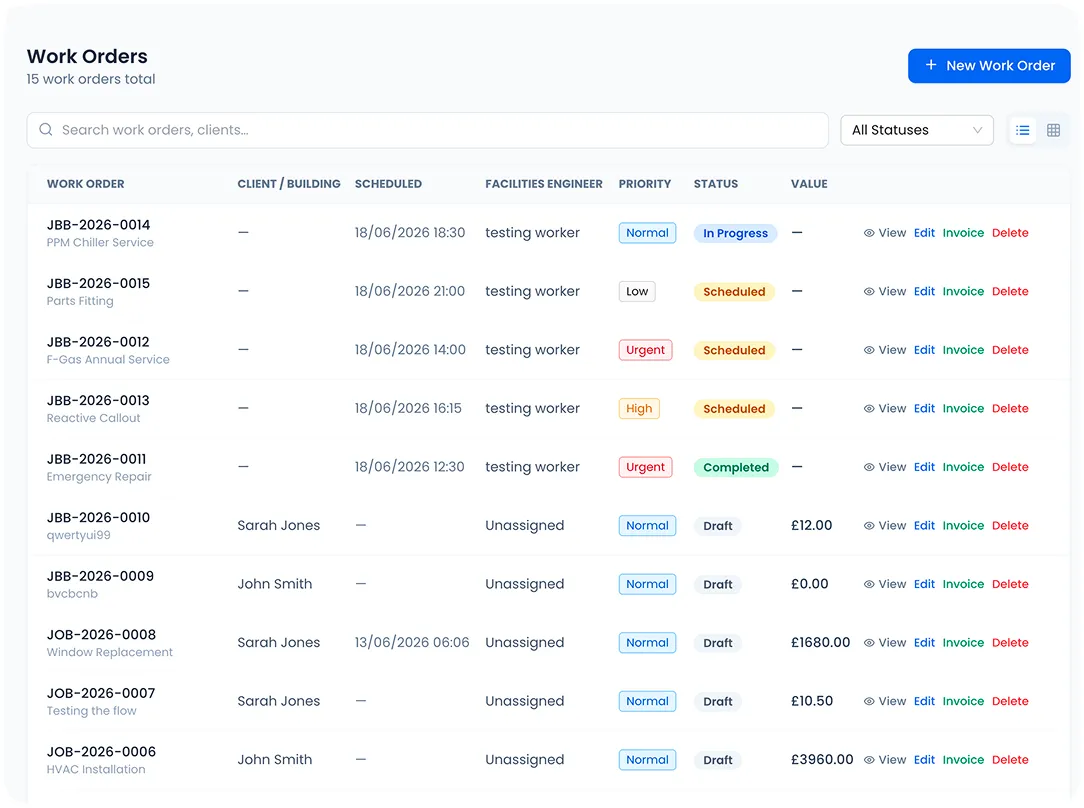Click the Priority column header
Image resolution: width=1084 pixels, height=808 pixels.
pyautogui.click(x=644, y=184)
